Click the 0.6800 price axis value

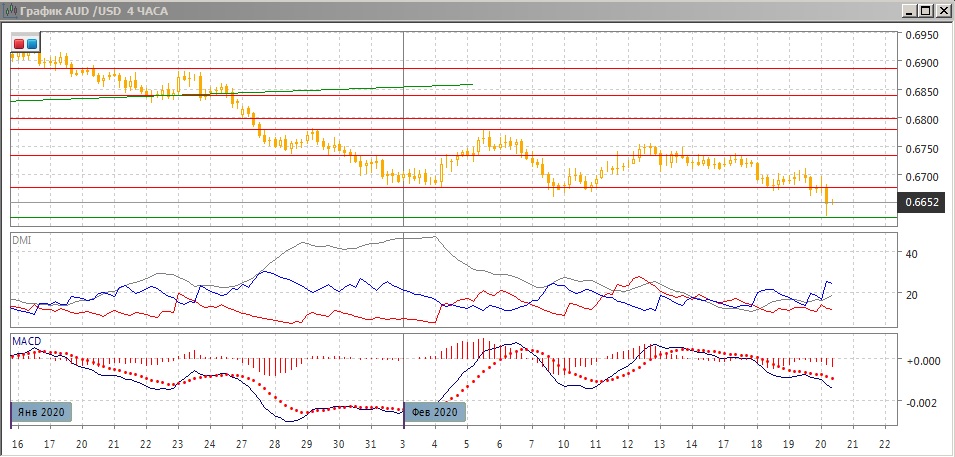pyautogui.click(x=922, y=120)
